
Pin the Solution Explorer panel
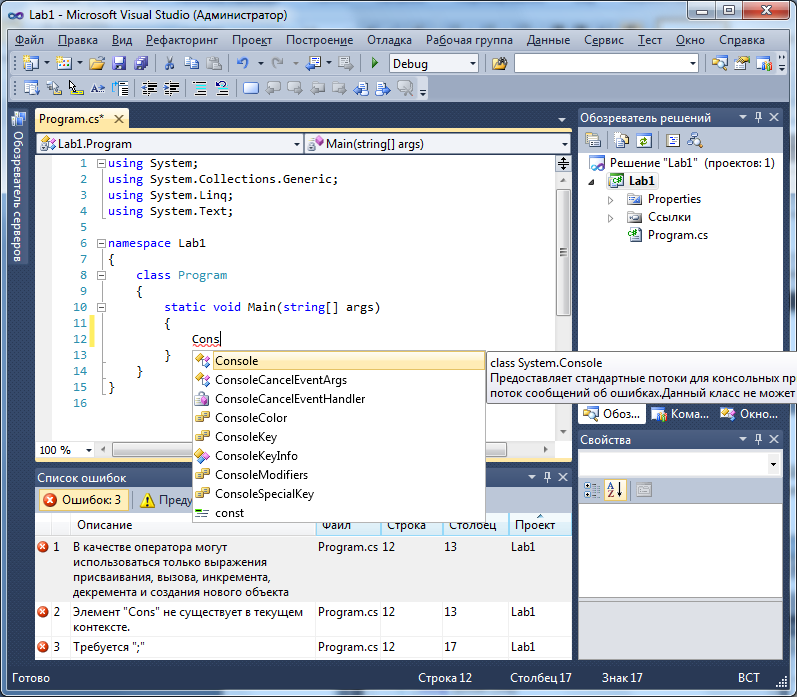click(758, 117)
